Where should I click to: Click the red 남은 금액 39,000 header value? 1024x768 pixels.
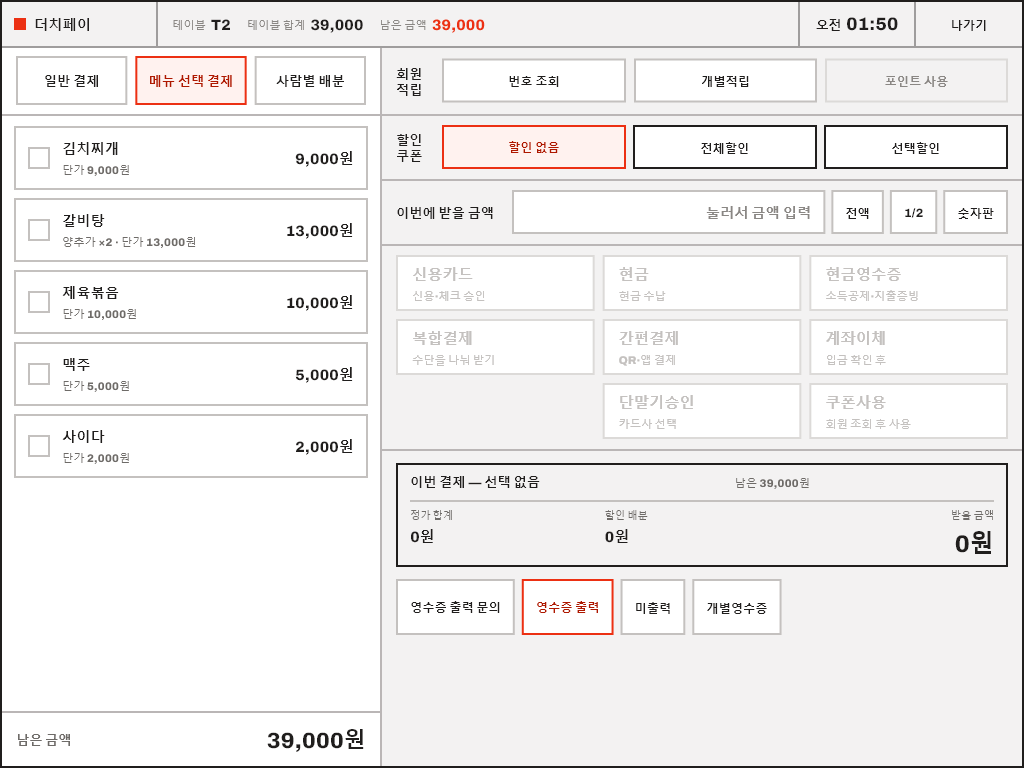point(458,25)
